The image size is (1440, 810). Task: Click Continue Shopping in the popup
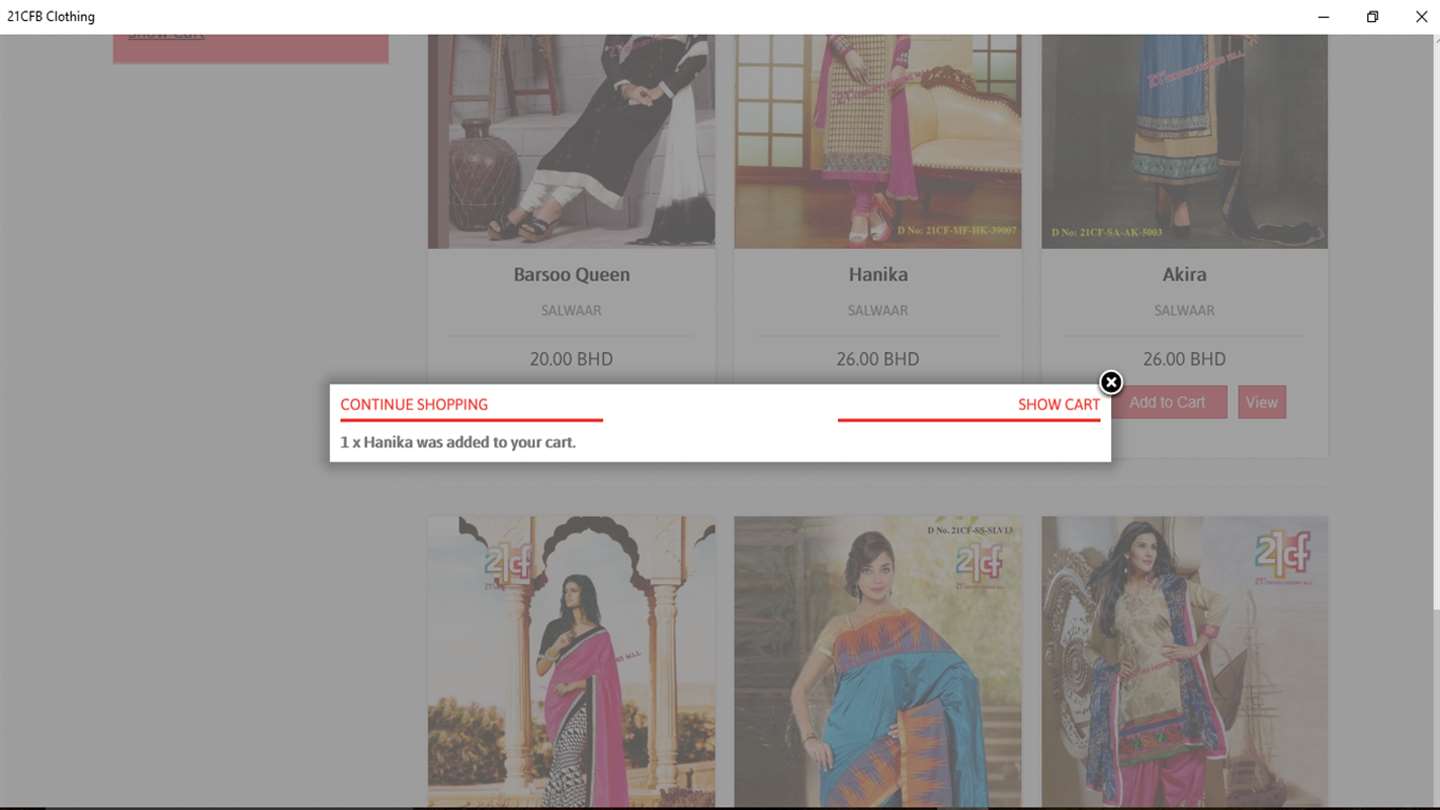coord(414,405)
